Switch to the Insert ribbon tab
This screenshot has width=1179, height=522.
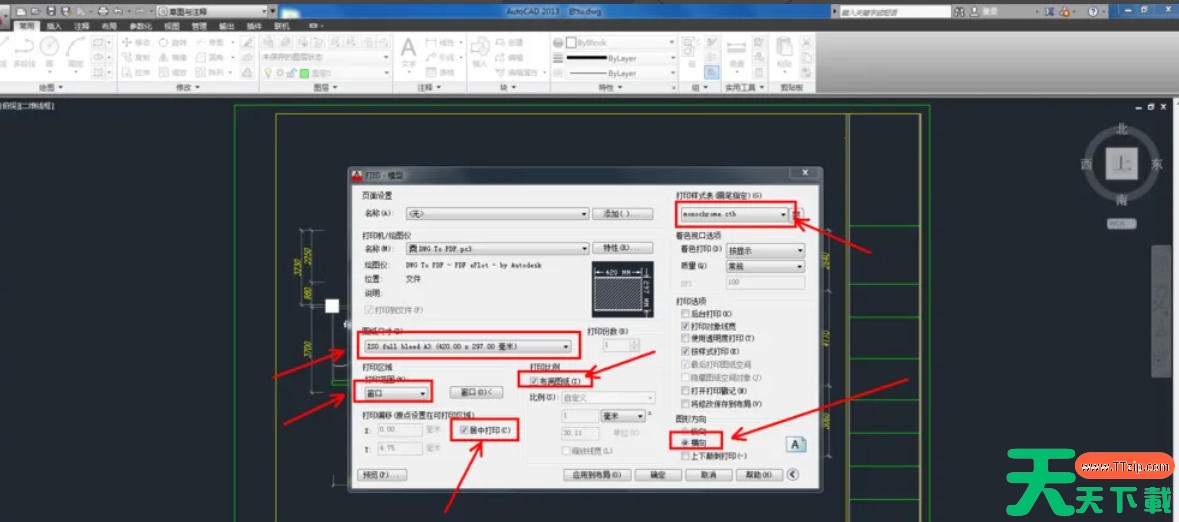[x=54, y=26]
